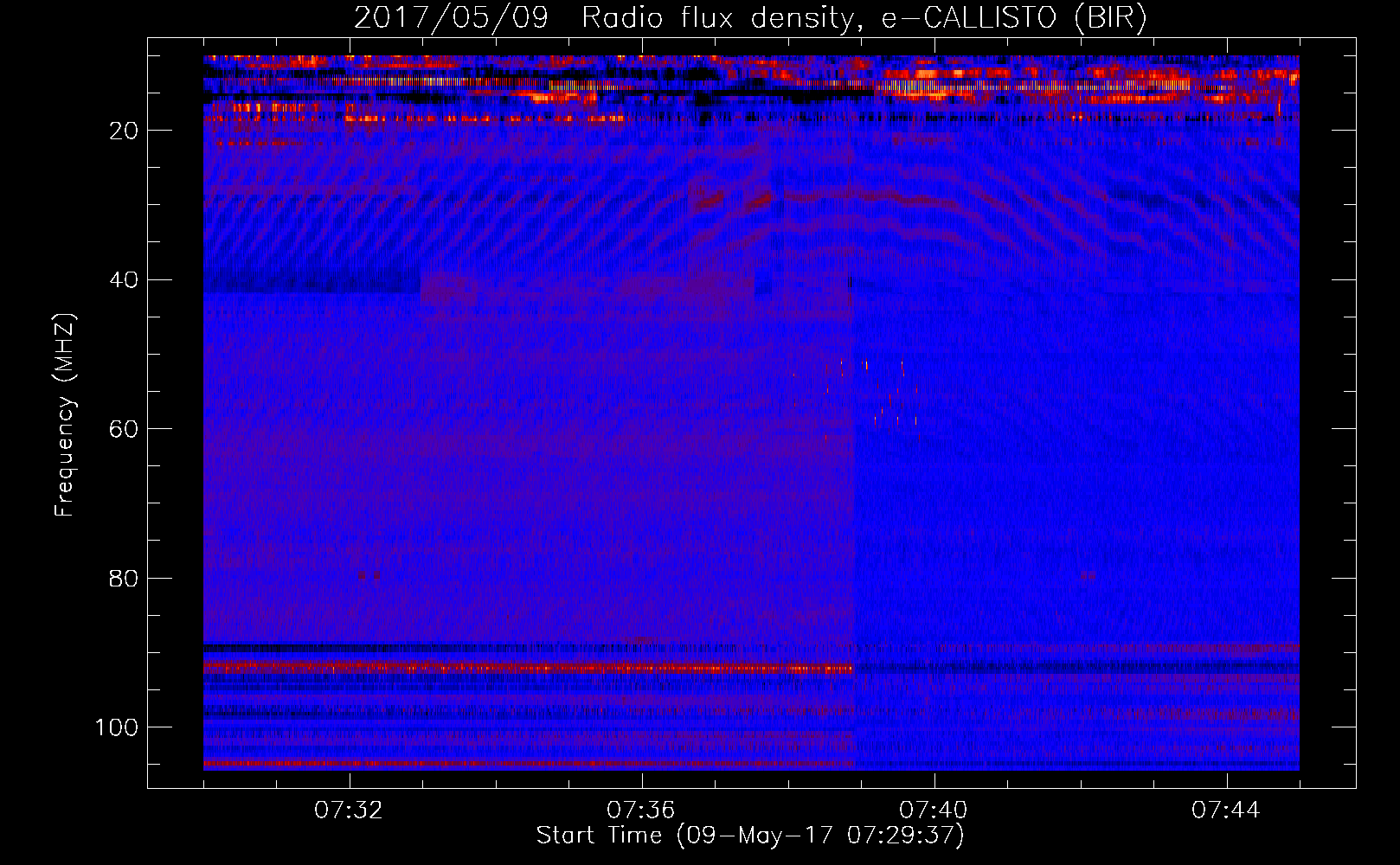
Task: Click the 07:44 time tick label
Action: point(1226,811)
